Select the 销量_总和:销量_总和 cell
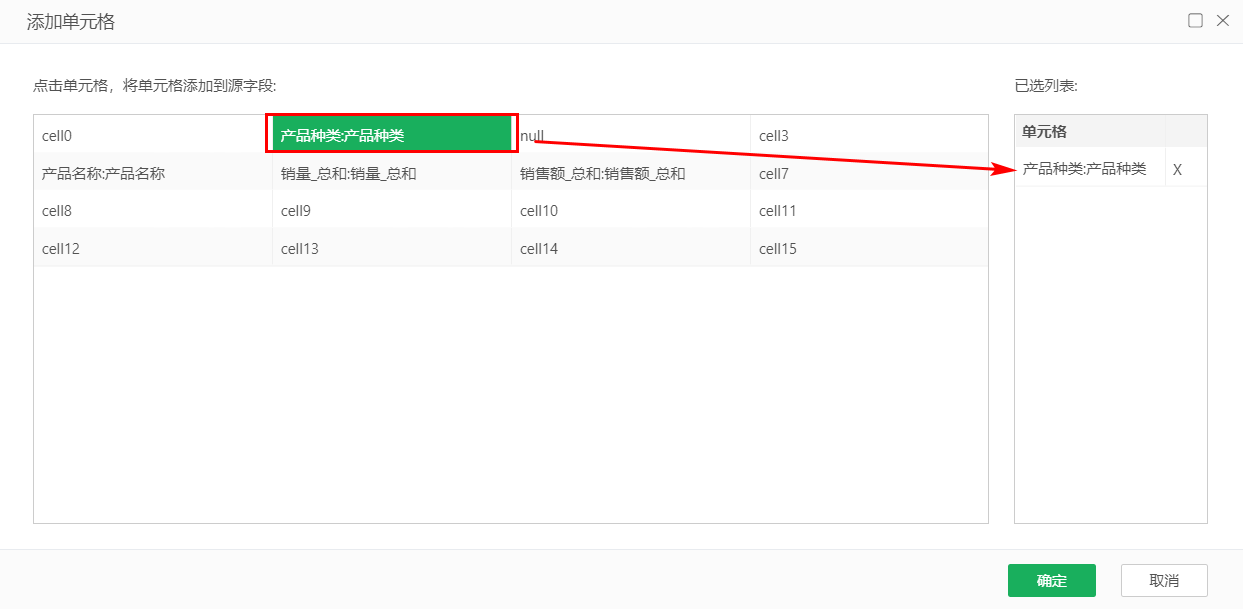The height and width of the screenshot is (609, 1243). 391,173
